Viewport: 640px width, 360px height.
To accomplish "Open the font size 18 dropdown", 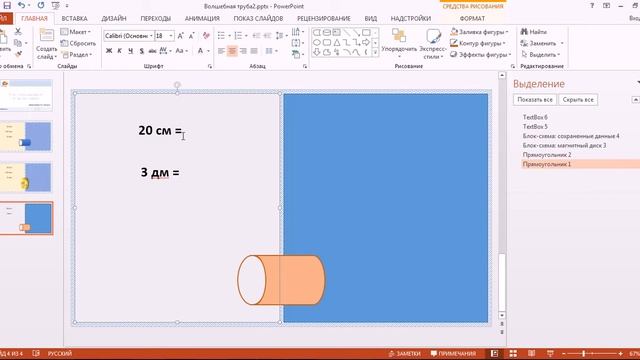I will (x=171, y=36).
